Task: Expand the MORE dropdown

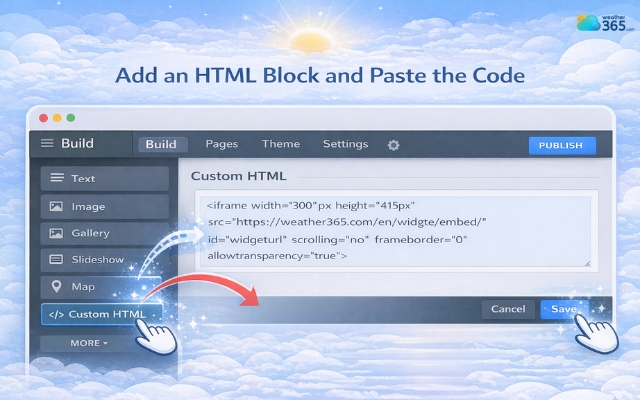Action: (89, 343)
